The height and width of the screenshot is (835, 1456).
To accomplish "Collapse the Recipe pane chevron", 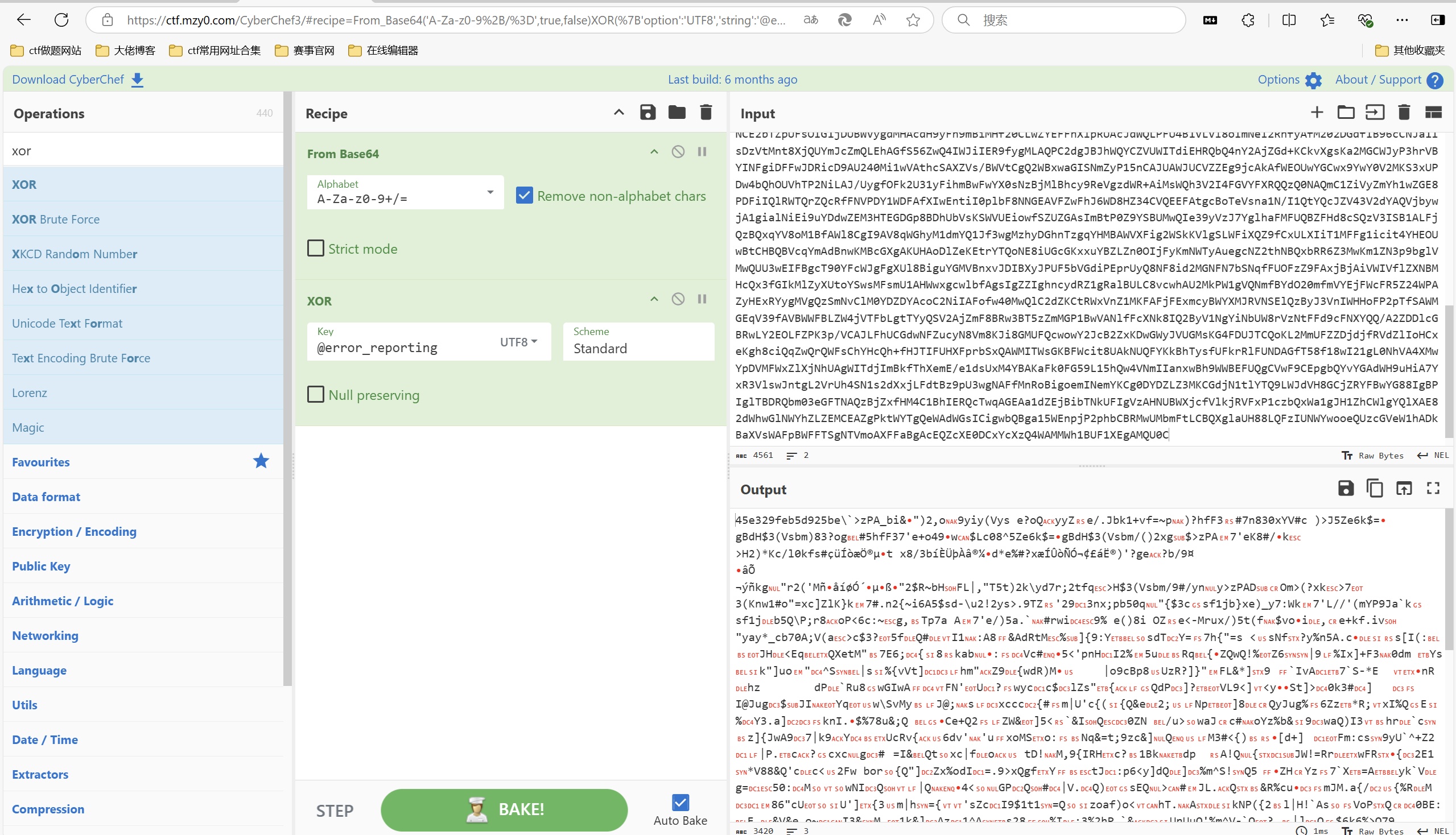I will (618, 113).
